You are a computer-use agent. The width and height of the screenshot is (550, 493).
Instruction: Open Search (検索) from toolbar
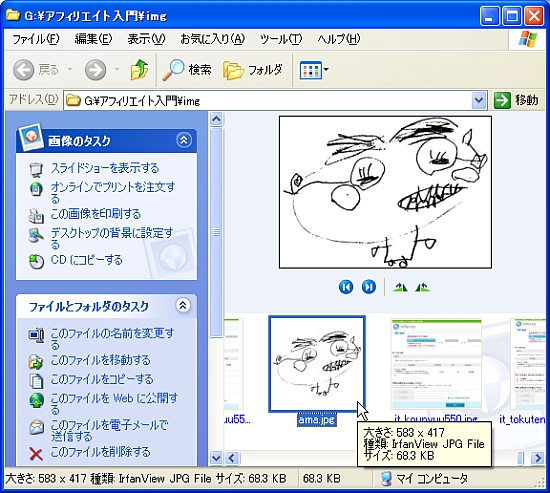pos(187,69)
